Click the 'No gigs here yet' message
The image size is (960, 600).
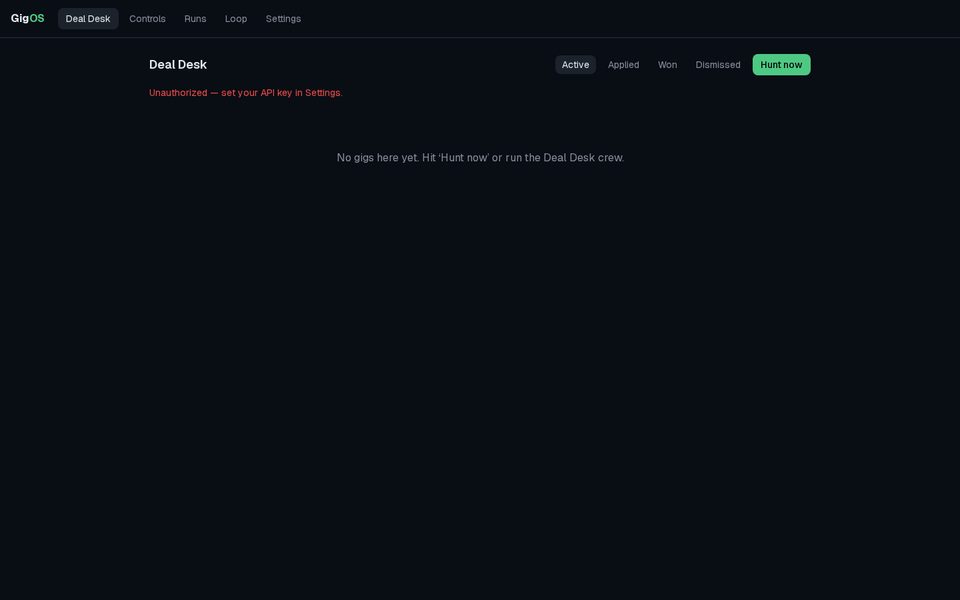[x=480, y=157]
